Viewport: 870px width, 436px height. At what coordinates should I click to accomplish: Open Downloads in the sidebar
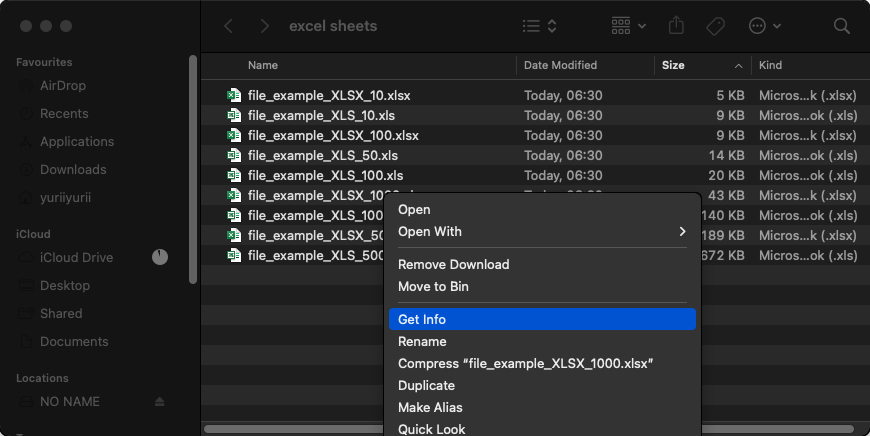[x=73, y=170]
